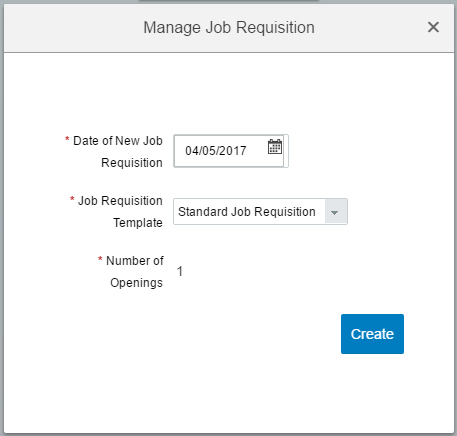This screenshot has height=436, width=457.
Task: Click the Number of Openings value 1
Action: 180,271
